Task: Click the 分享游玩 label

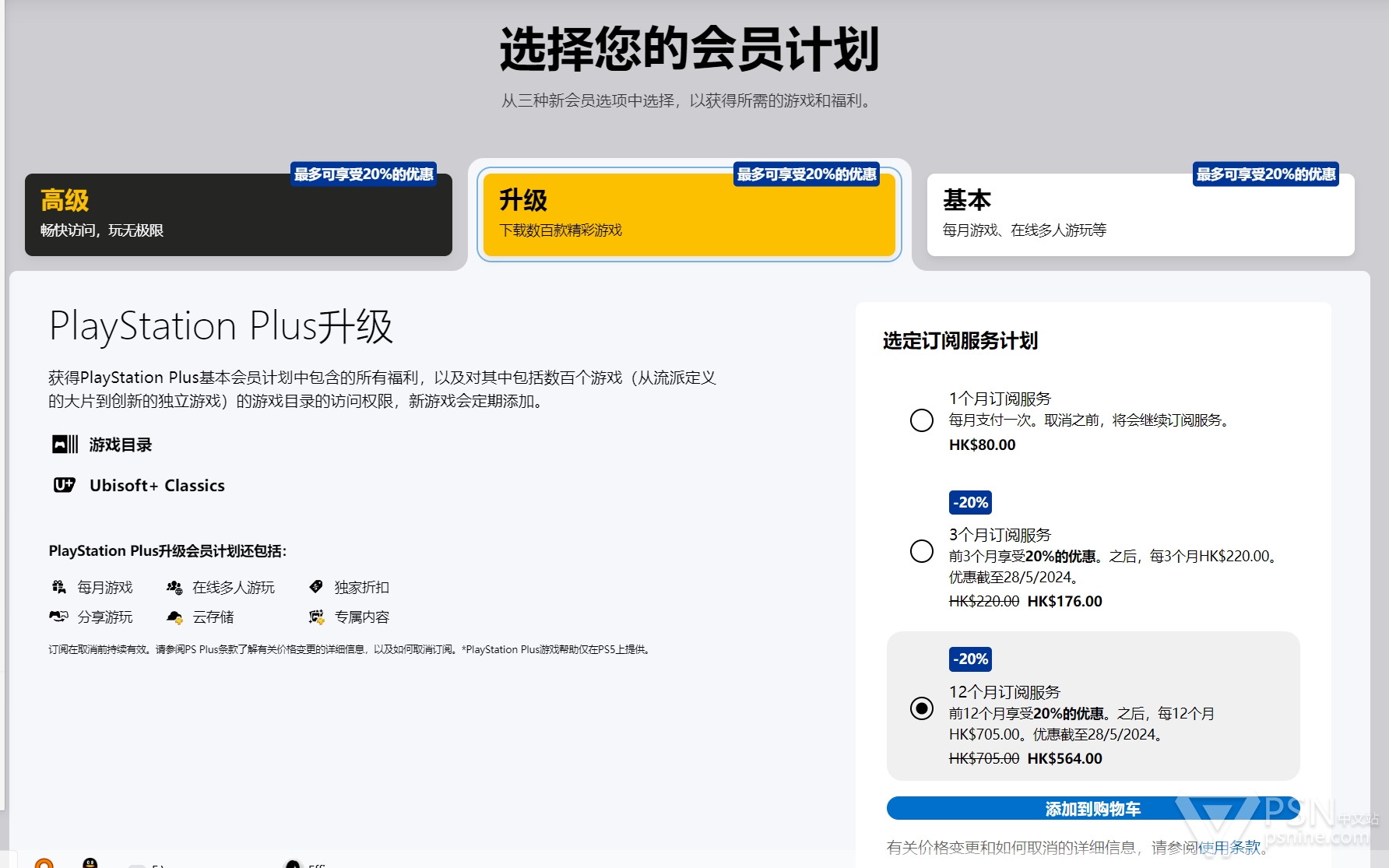Action: (x=105, y=617)
